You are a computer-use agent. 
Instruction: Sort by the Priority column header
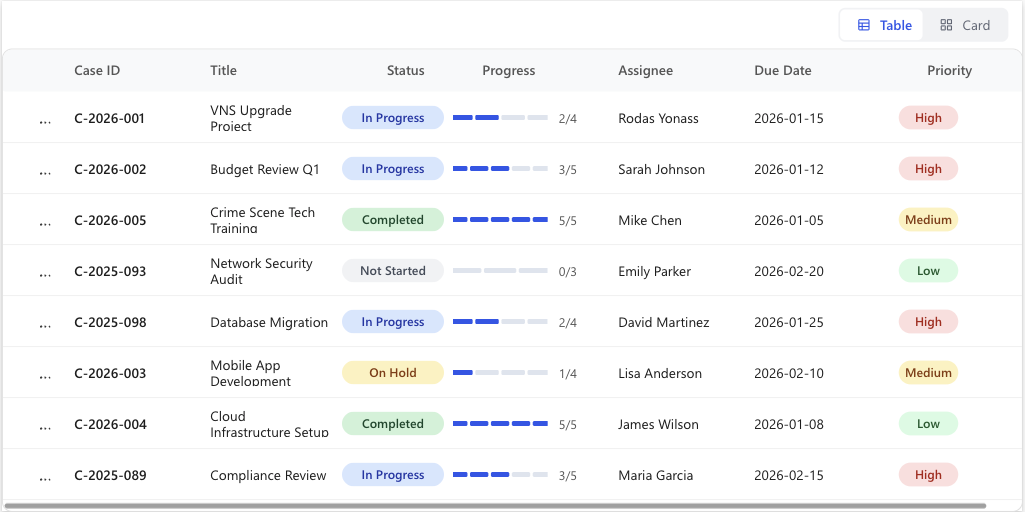tap(949, 71)
